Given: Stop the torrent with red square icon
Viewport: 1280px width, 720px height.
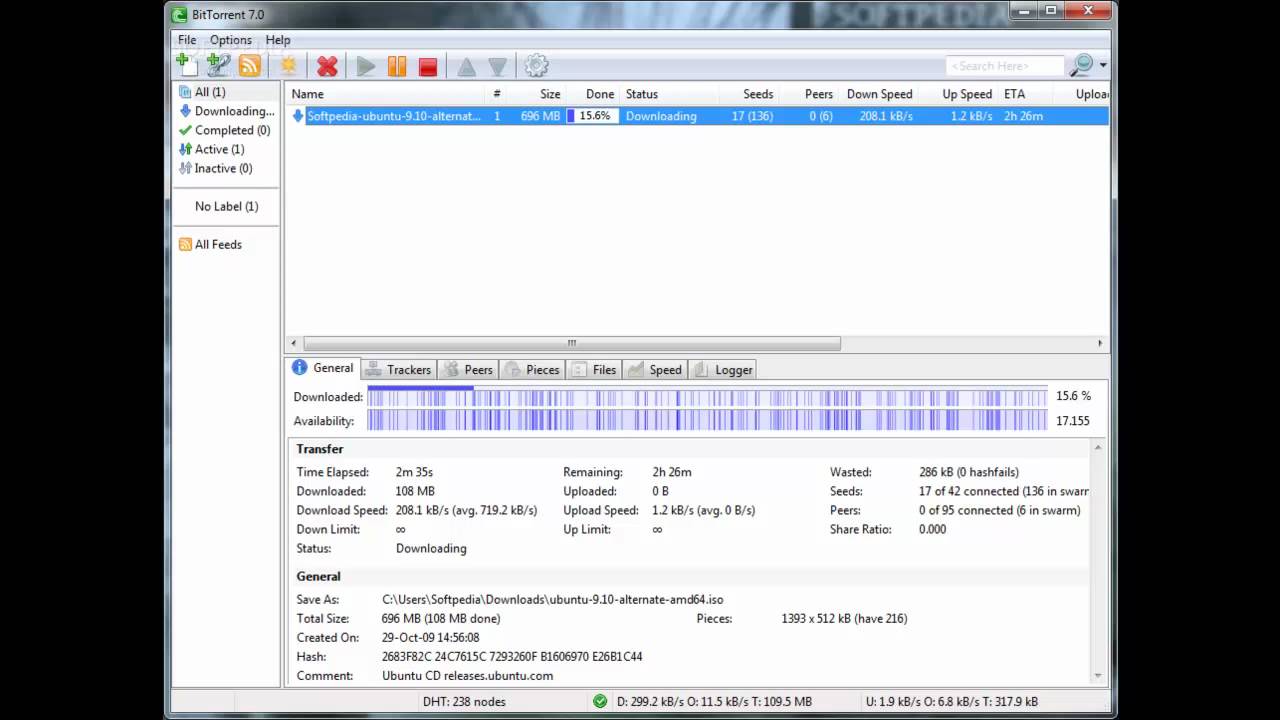Looking at the screenshot, I should point(428,66).
